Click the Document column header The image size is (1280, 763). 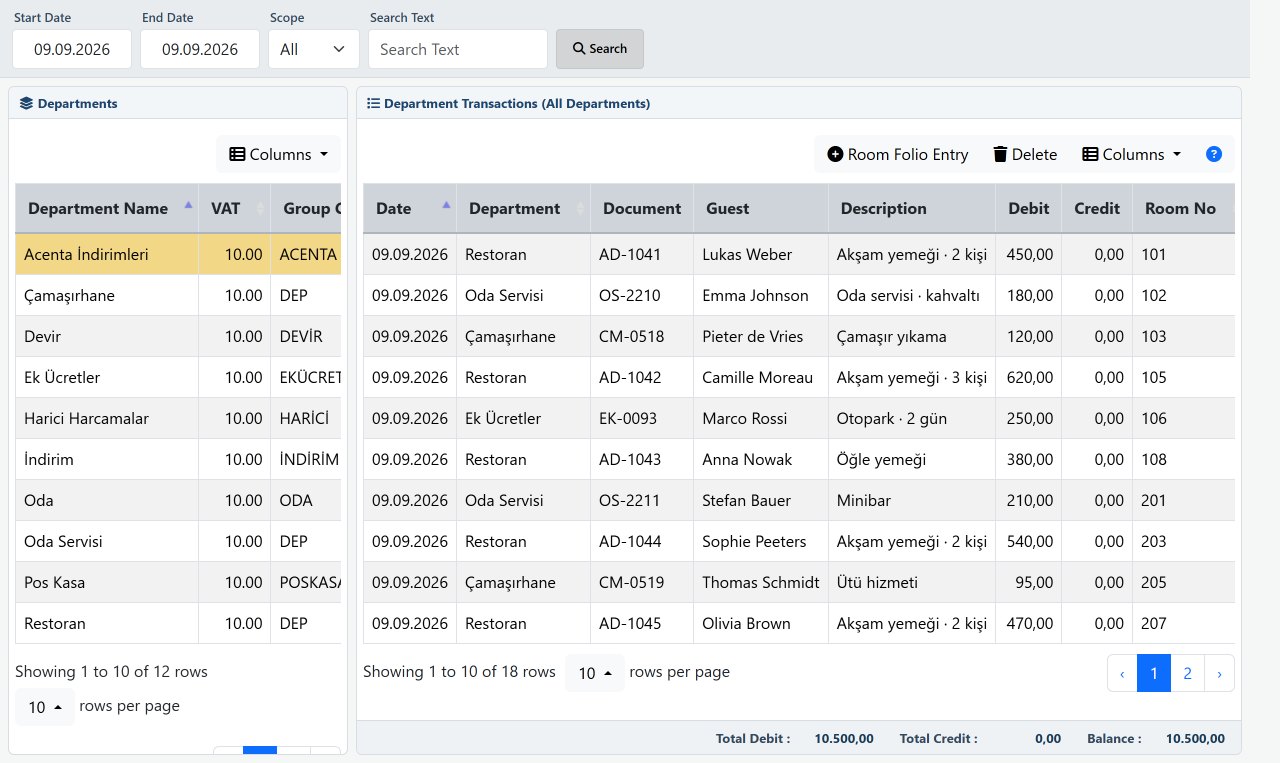(642, 208)
